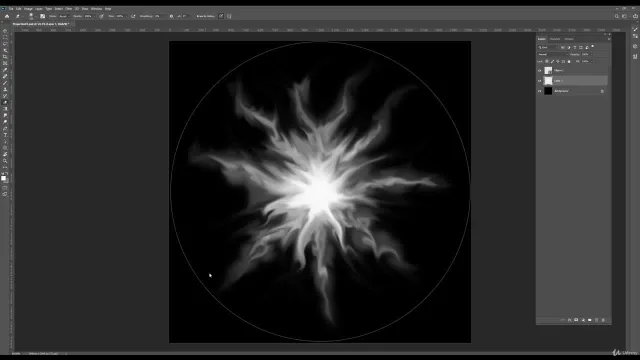Open workspace switcher icon

624,16
